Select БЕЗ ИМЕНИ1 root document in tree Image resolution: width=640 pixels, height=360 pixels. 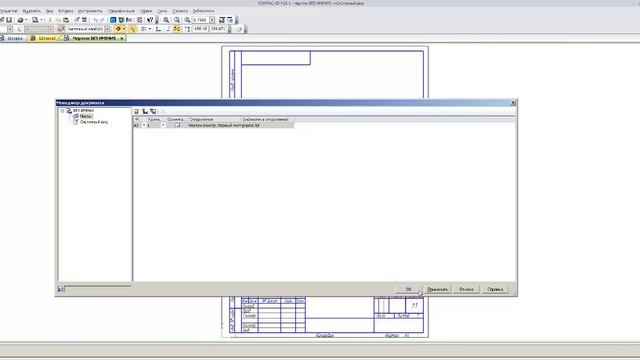click(83, 111)
